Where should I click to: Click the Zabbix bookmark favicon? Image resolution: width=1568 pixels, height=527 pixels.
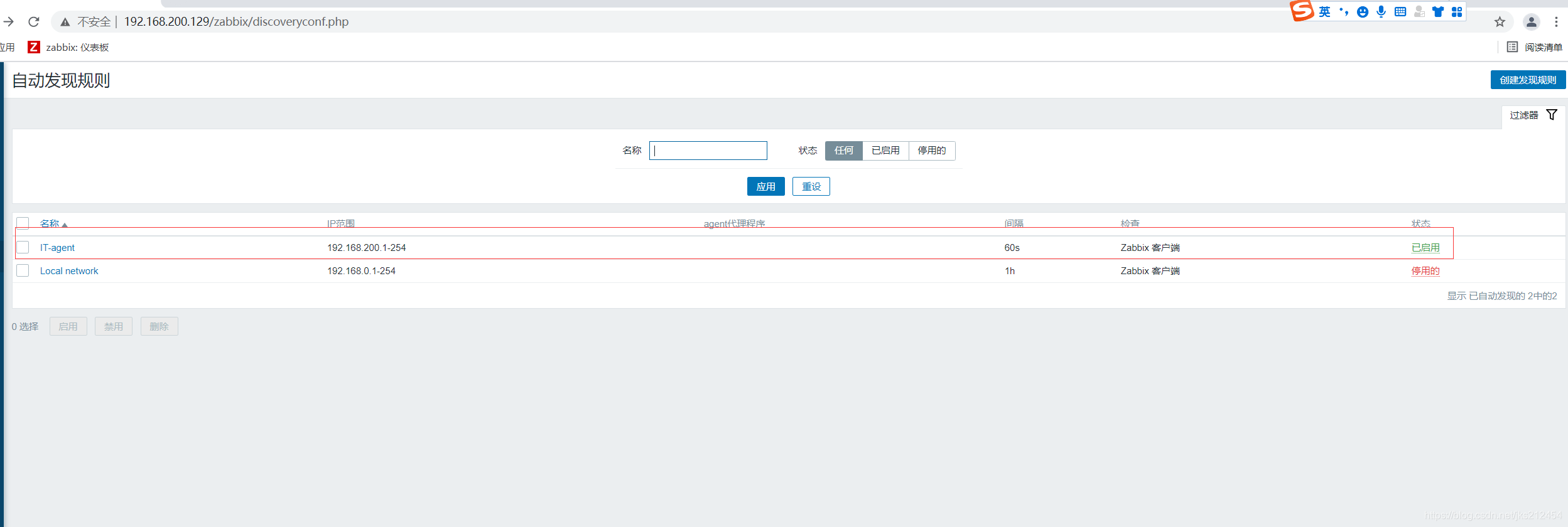click(x=34, y=47)
